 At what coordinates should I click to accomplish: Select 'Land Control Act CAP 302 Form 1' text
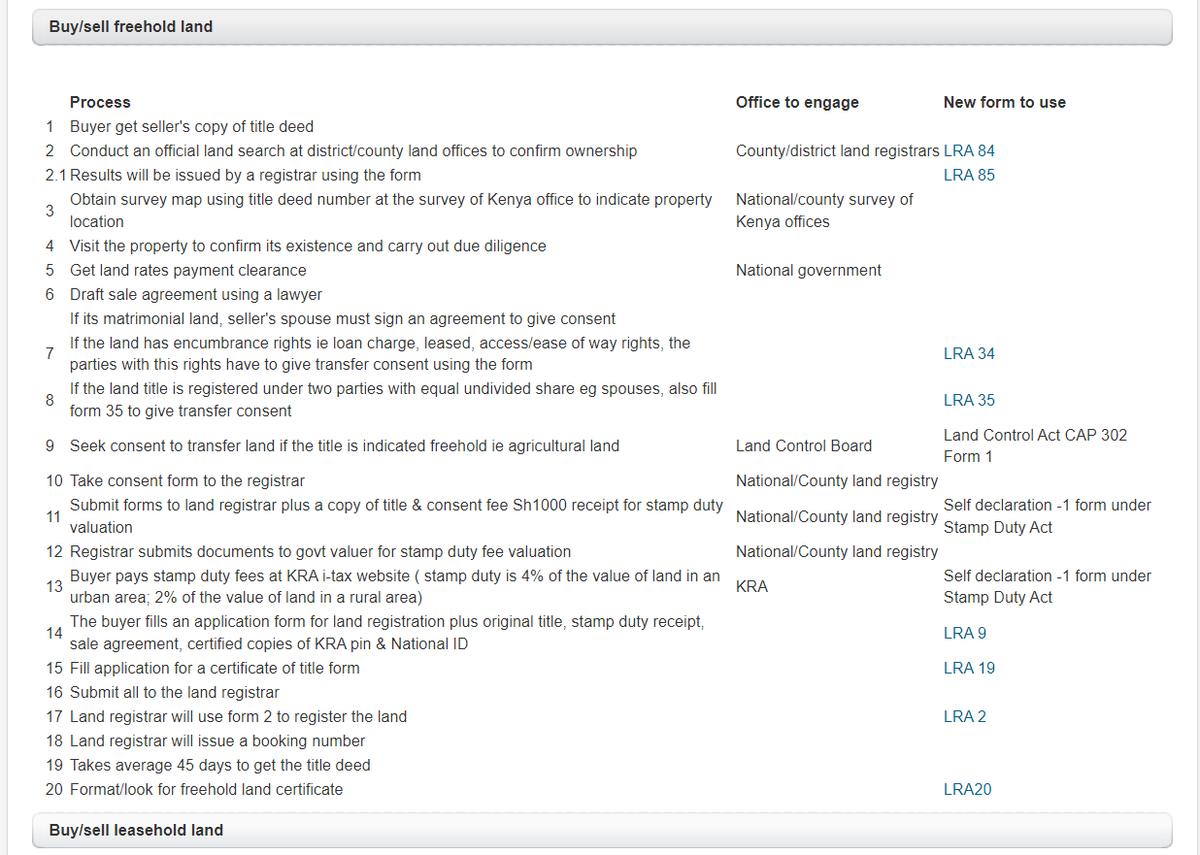point(1035,446)
